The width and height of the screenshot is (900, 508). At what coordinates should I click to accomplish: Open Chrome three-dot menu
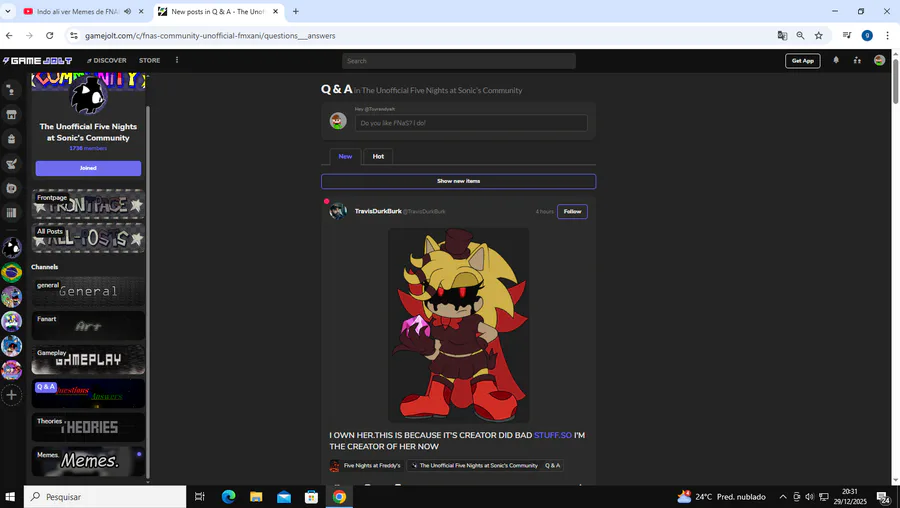click(887, 36)
